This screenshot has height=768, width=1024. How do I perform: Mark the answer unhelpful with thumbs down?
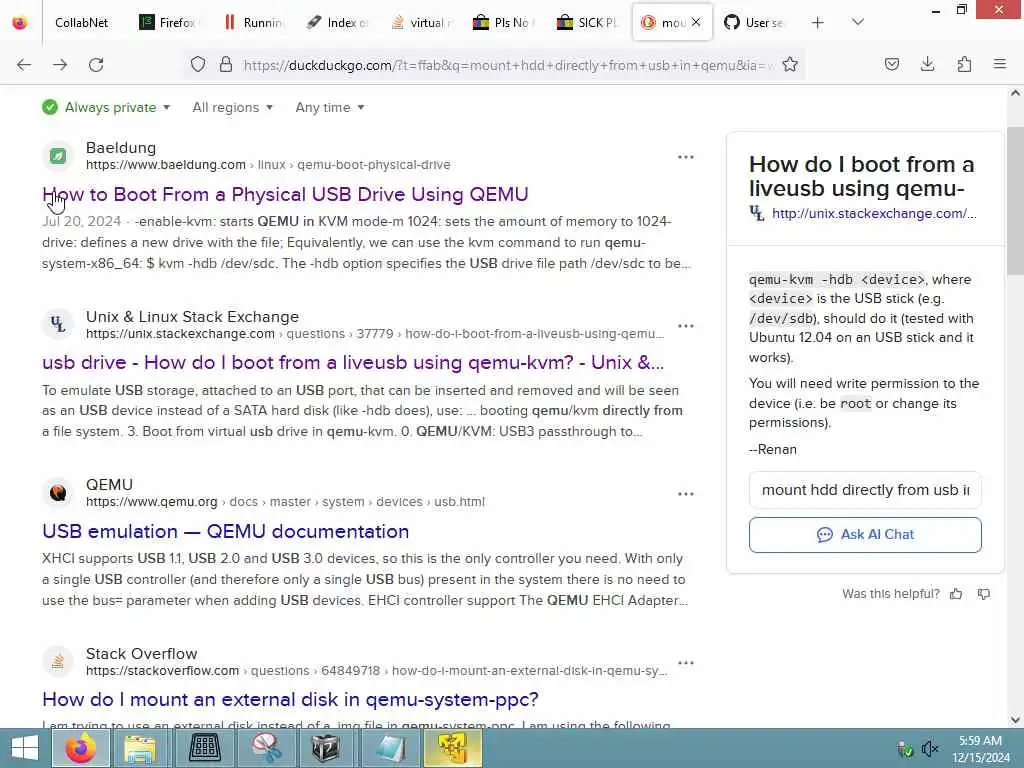[x=984, y=594]
